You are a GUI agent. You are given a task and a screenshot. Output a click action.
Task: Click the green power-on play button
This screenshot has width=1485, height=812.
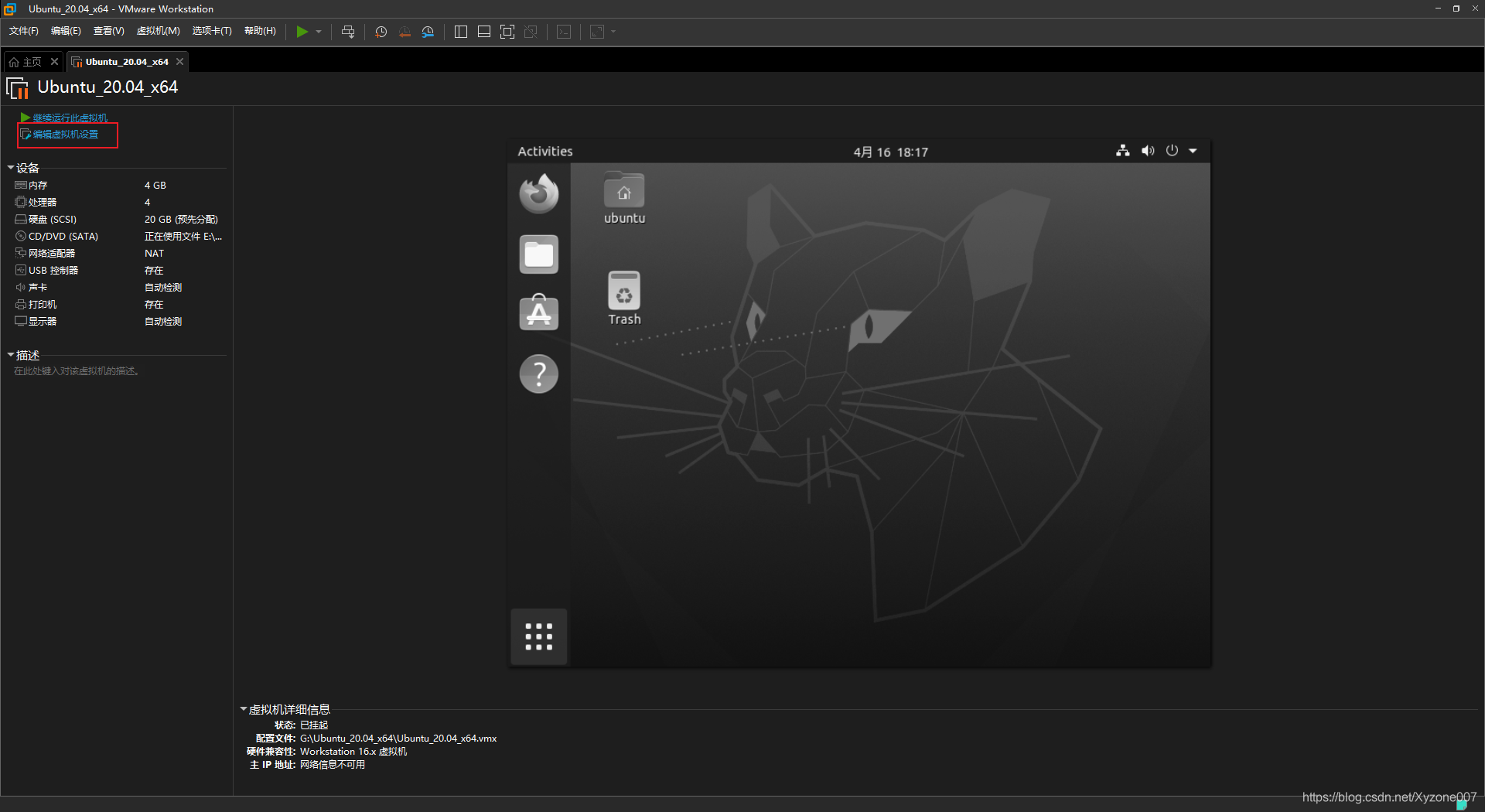[x=302, y=32]
